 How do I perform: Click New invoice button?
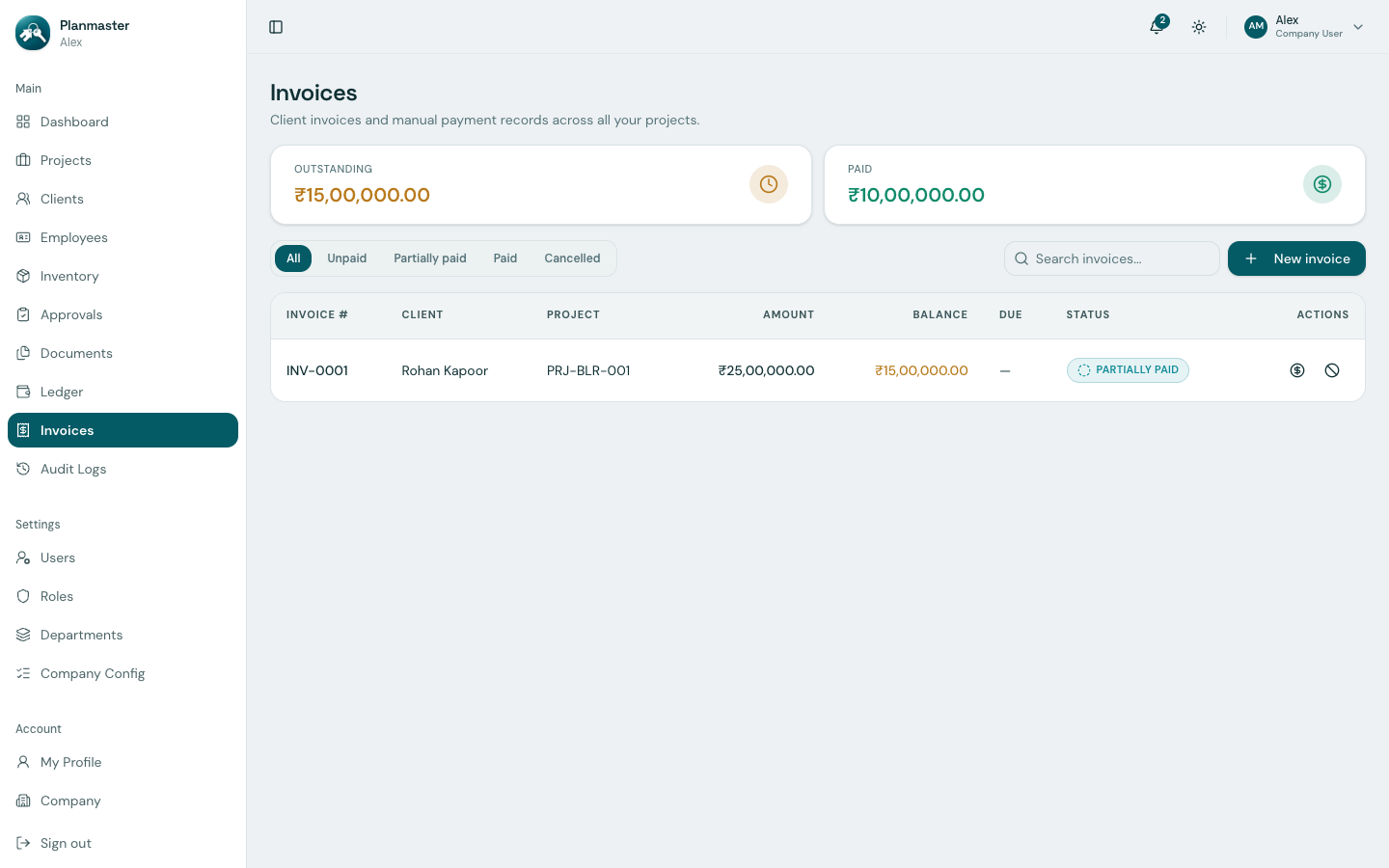[1296, 258]
